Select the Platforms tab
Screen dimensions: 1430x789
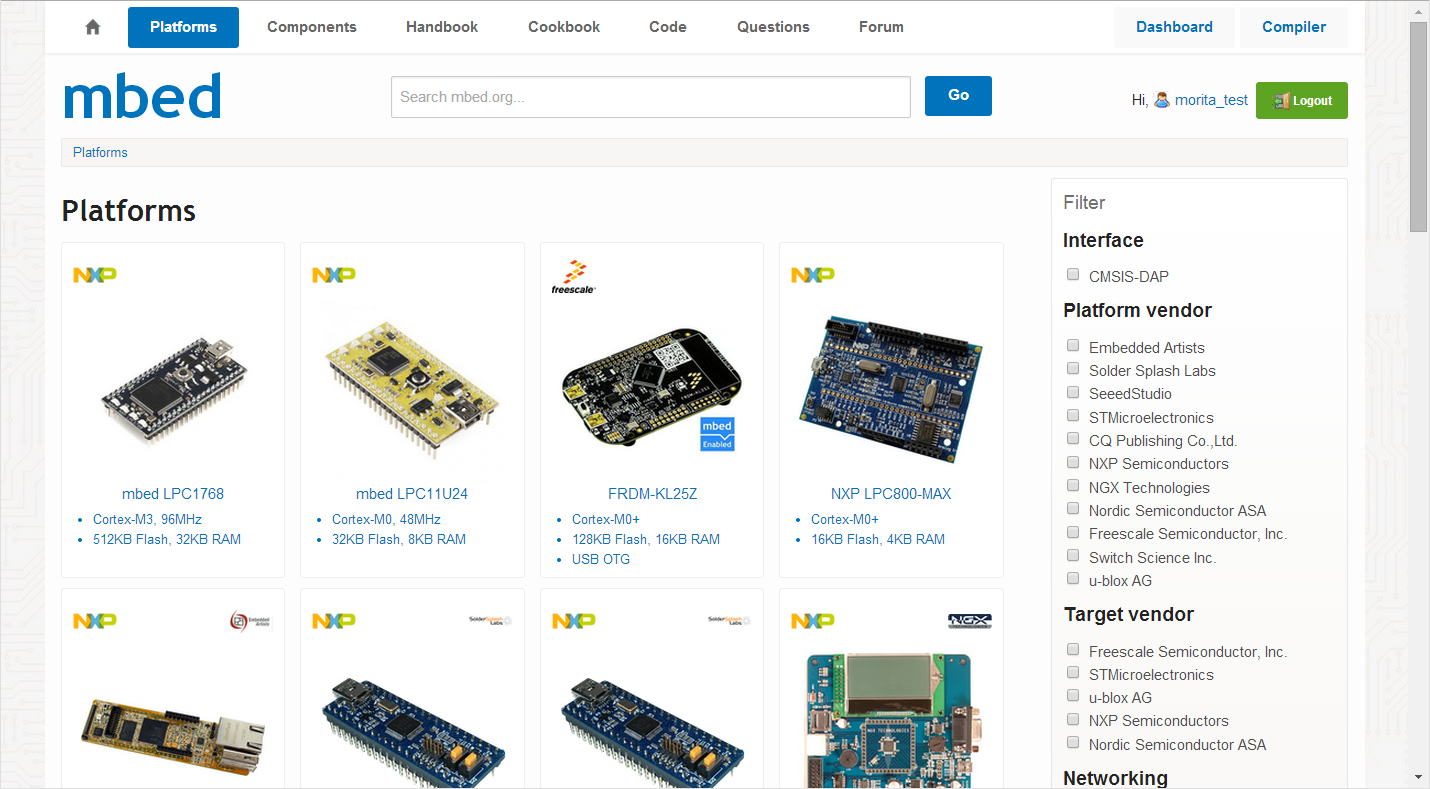tap(183, 27)
